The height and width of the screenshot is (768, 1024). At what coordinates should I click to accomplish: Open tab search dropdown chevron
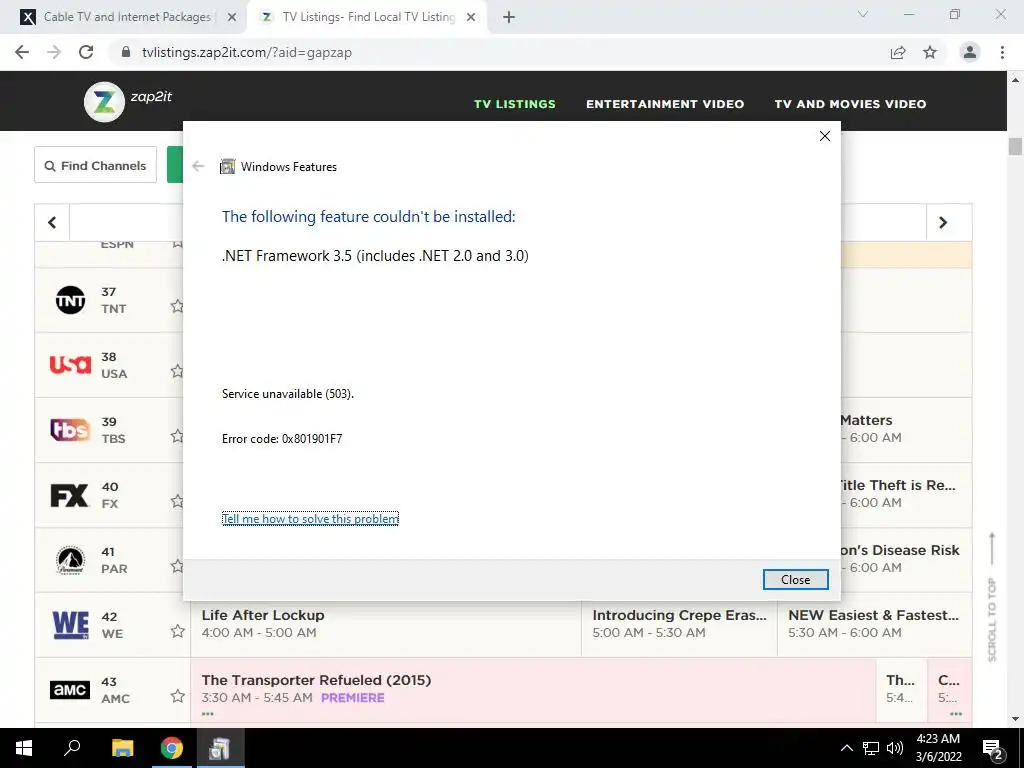(x=863, y=14)
